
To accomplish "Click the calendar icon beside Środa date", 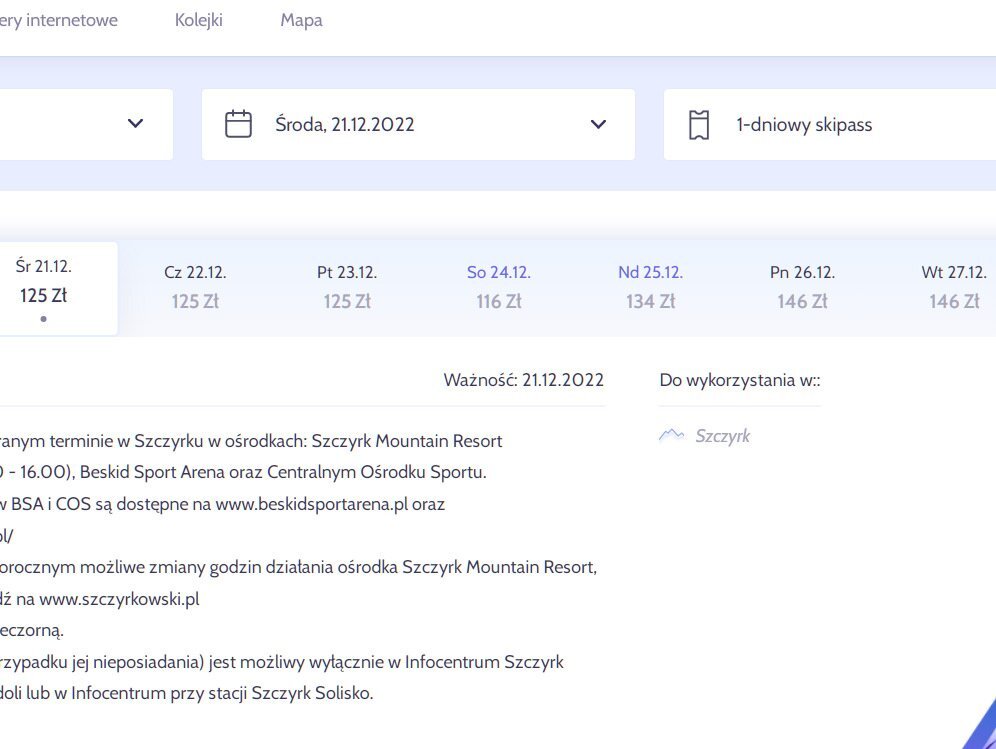I will click(x=238, y=124).
